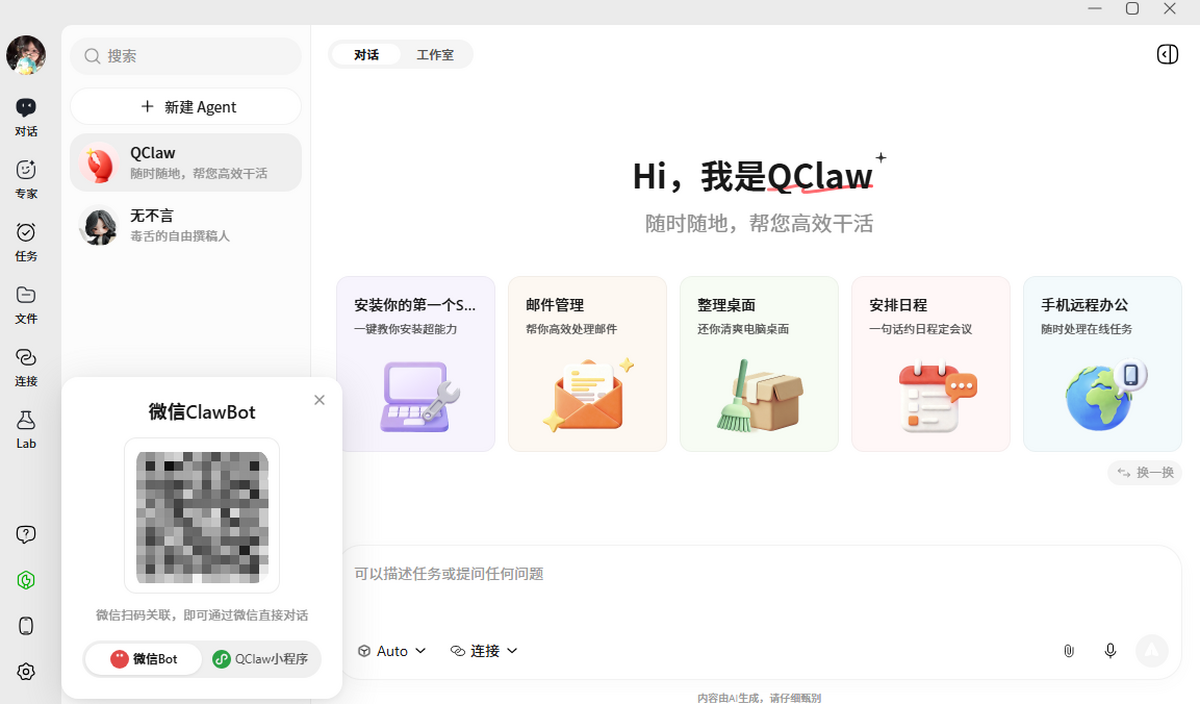Open the 任务 sidebar section
The width and height of the screenshot is (1200, 704).
[26, 242]
